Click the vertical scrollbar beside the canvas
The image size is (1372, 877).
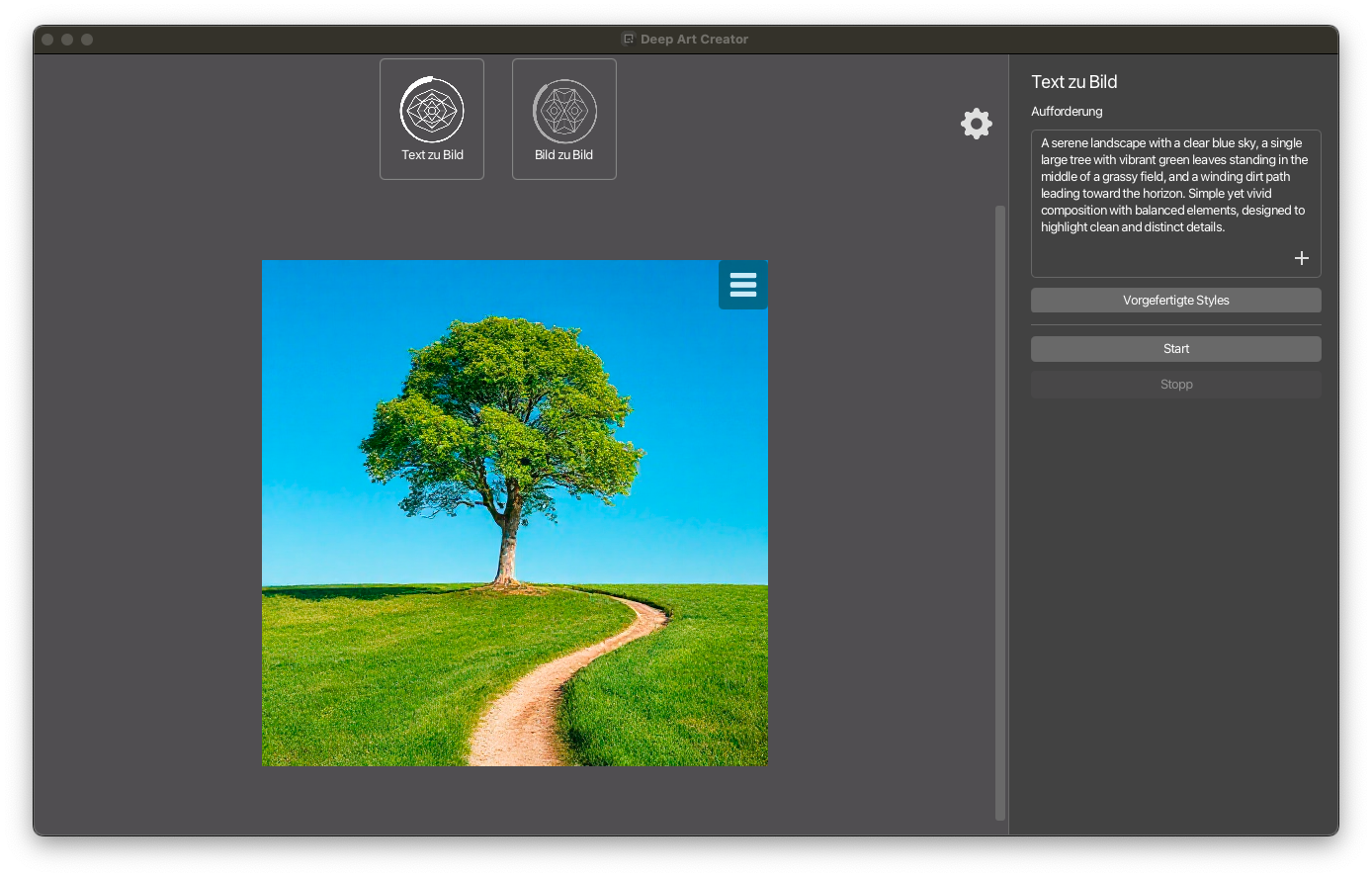click(x=999, y=512)
